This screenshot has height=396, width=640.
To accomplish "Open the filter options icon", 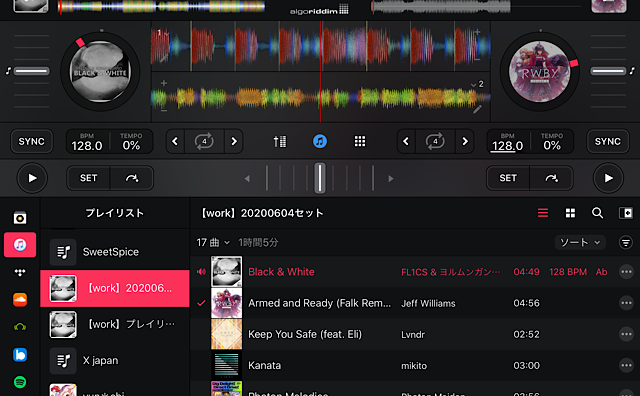I will coord(625,242).
